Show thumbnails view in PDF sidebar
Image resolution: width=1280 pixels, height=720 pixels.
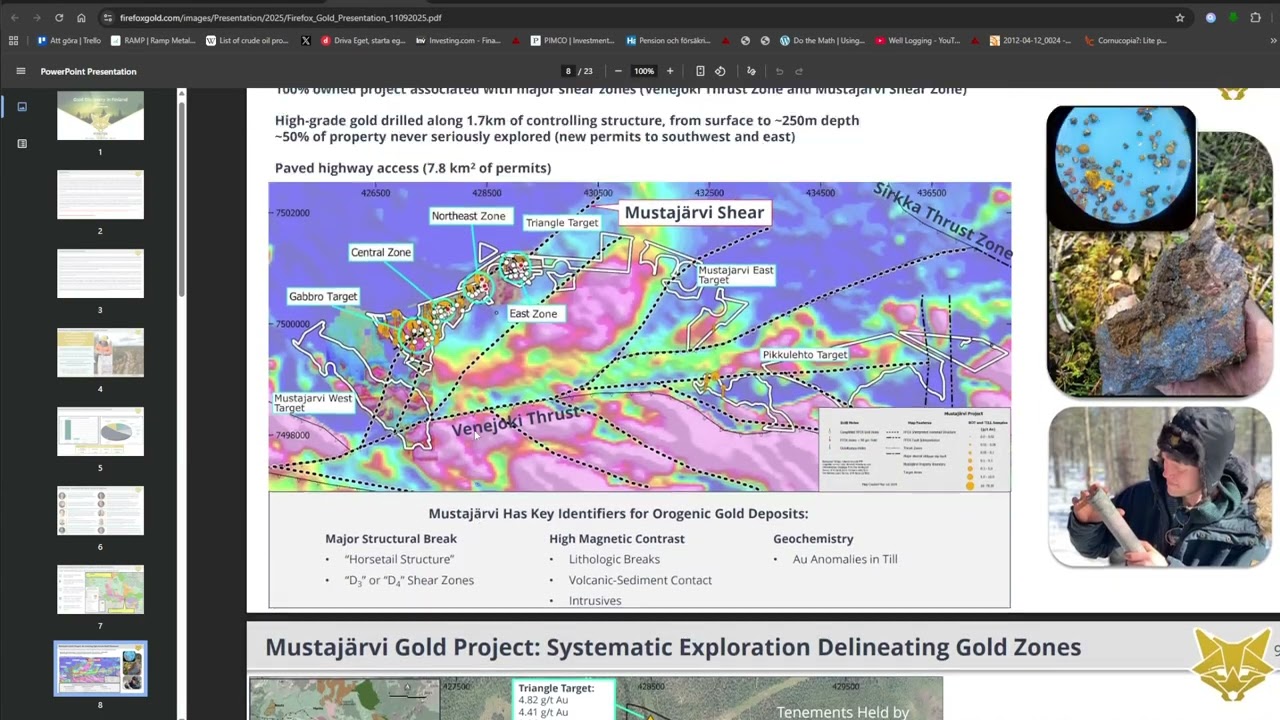tap(22, 107)
